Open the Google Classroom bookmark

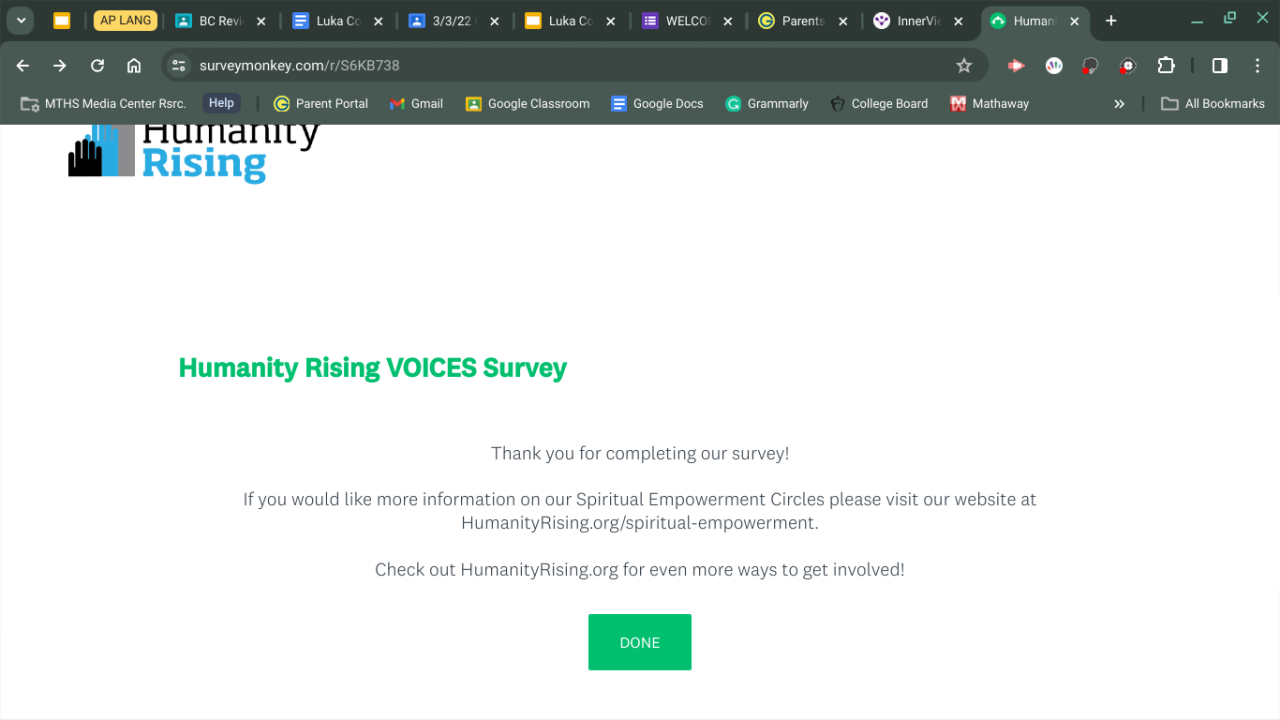(527, 104)
